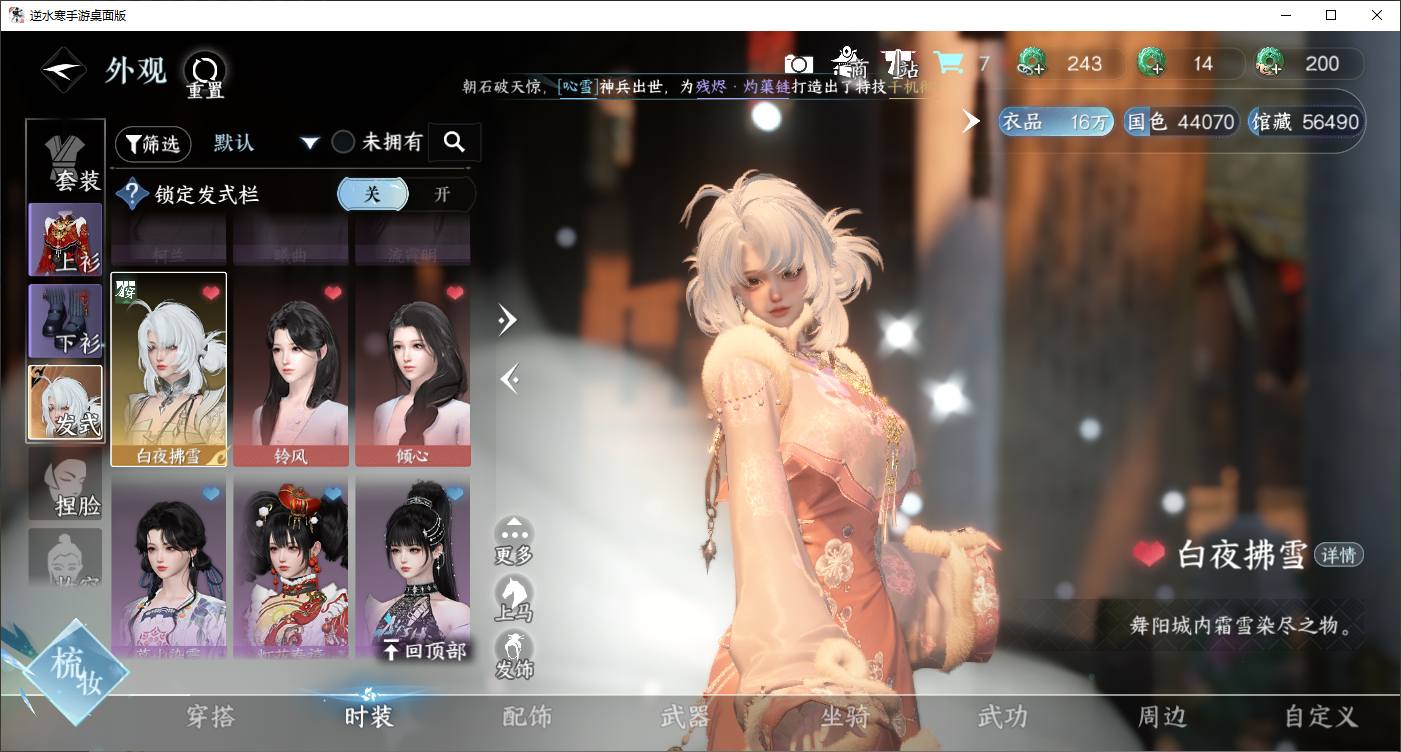
Task: Open the 筛选 filter options
Action: [x=153, y=144]
